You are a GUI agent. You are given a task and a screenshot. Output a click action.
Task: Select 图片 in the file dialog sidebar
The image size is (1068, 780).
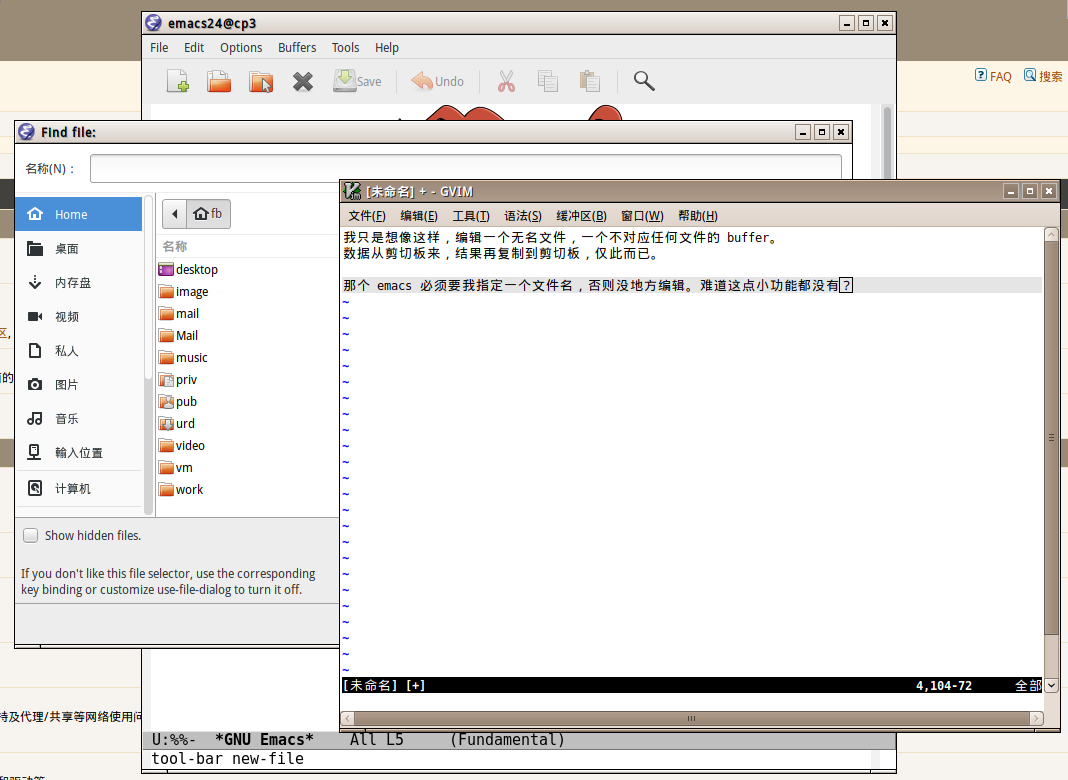[79, 385]
